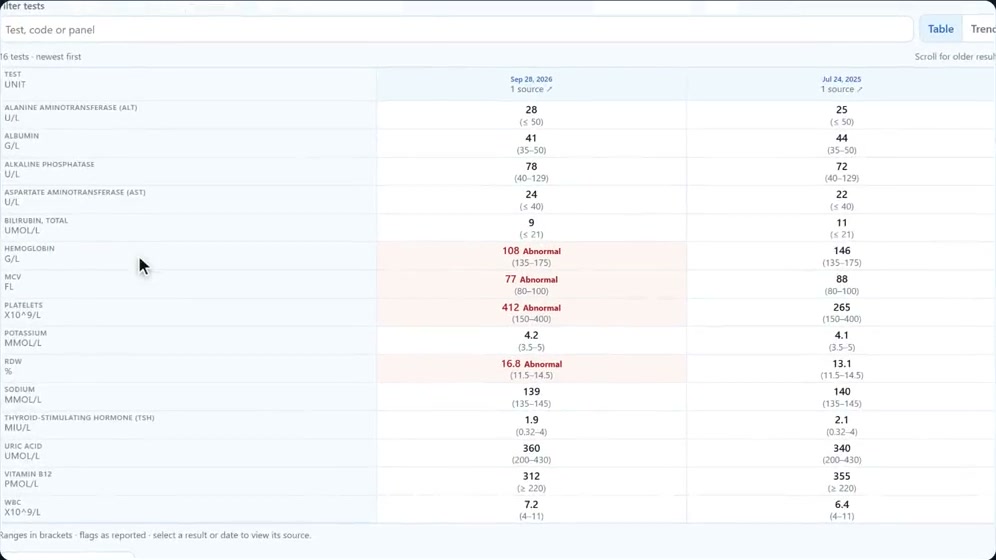The image size is (996, 560).
Task: Select TSH result 1.9
Action: pyautogui.click(x=531, y=420)
